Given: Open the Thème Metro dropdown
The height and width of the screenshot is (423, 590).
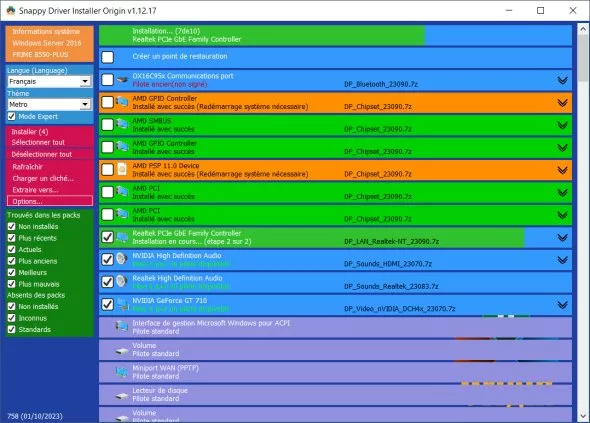Looking at the screenshot, I should (x=49, y=104).
